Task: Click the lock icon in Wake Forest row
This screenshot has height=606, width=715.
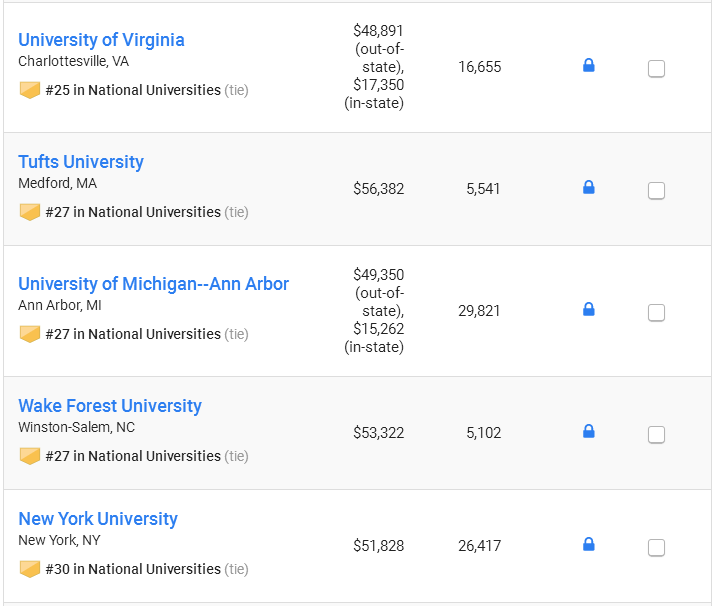Action: click(x=589, y=431)
